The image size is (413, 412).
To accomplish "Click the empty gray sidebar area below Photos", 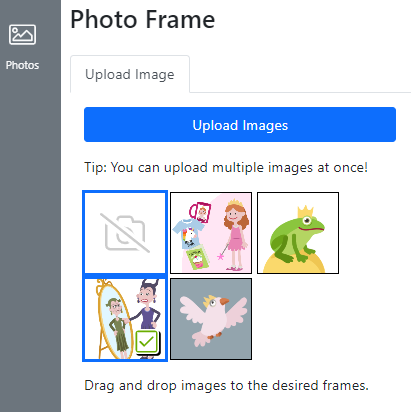I will (30, 240).
